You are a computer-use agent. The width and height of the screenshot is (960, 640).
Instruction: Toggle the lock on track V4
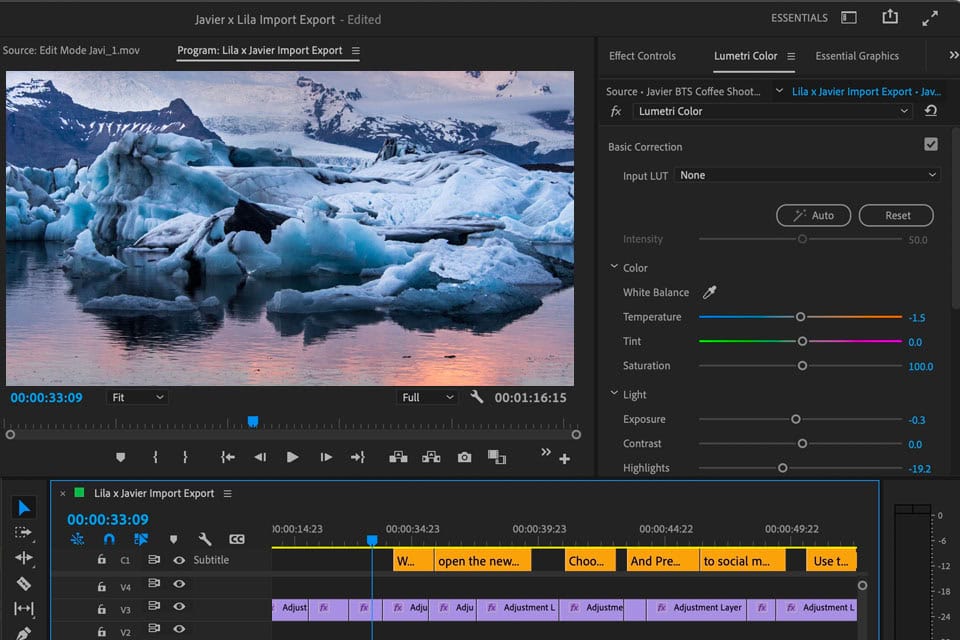click(101, 586)
